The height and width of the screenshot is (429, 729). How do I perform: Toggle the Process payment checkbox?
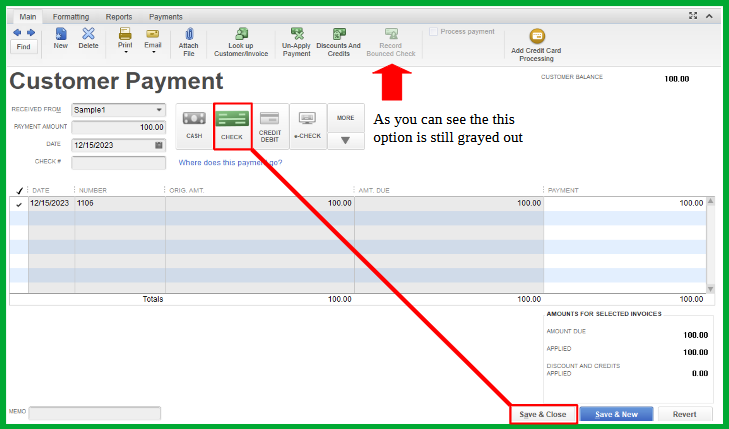click(x=433, y=32)
